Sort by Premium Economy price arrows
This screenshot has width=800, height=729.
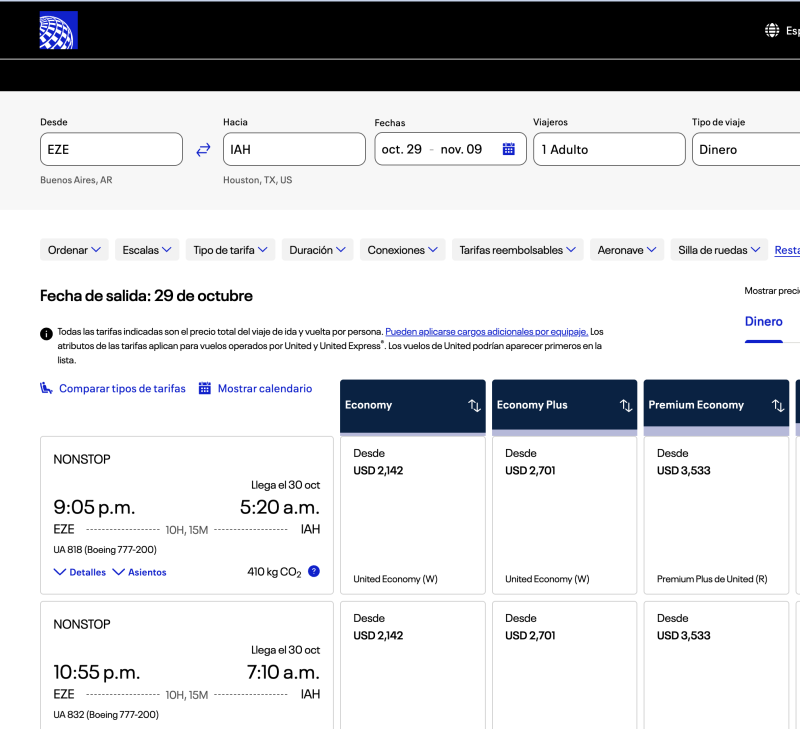coord(778,405)
